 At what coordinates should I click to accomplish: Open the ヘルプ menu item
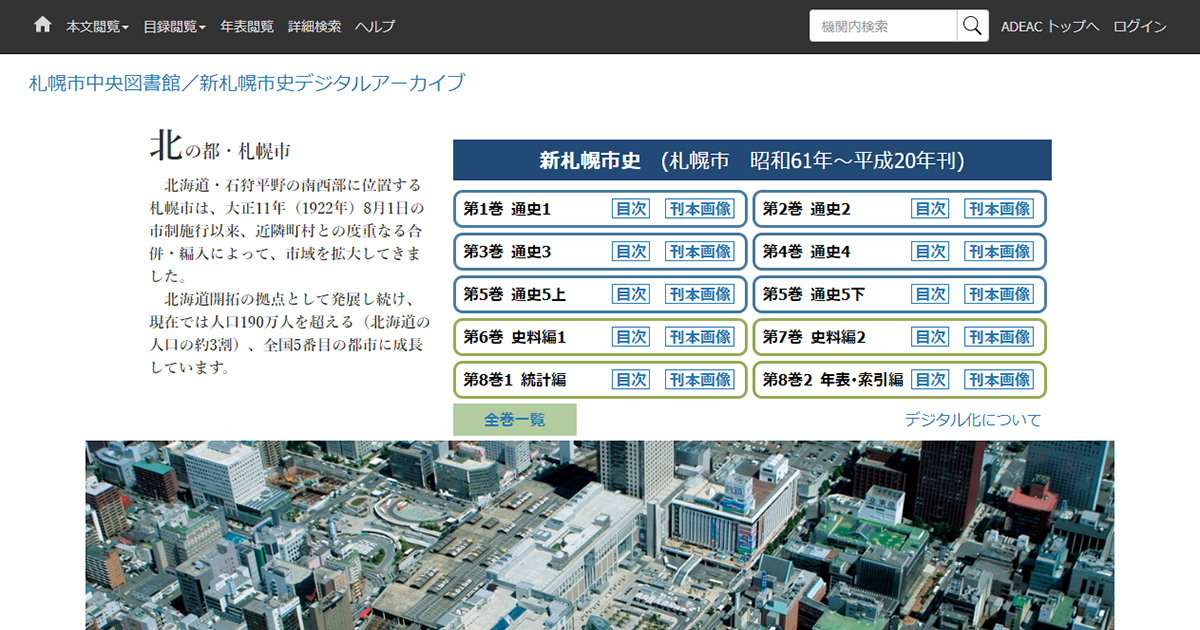tap(375, 27)
